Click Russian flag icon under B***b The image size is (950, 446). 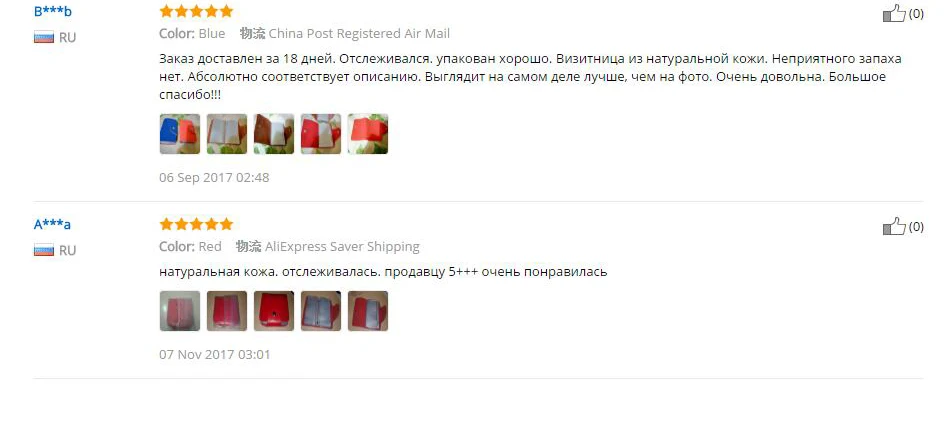[x=44, y=38]
